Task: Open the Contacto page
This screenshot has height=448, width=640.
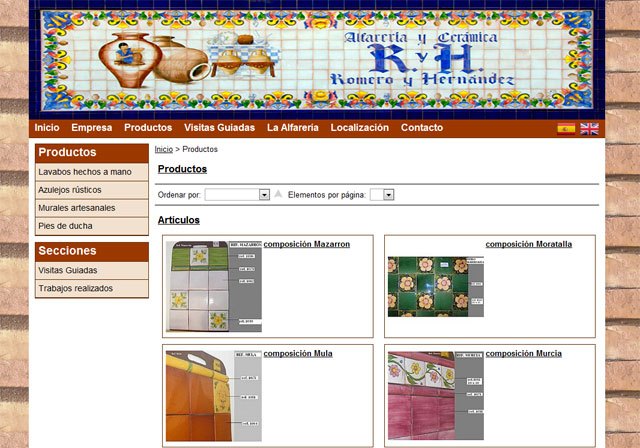Action: [x=422, y=128]
